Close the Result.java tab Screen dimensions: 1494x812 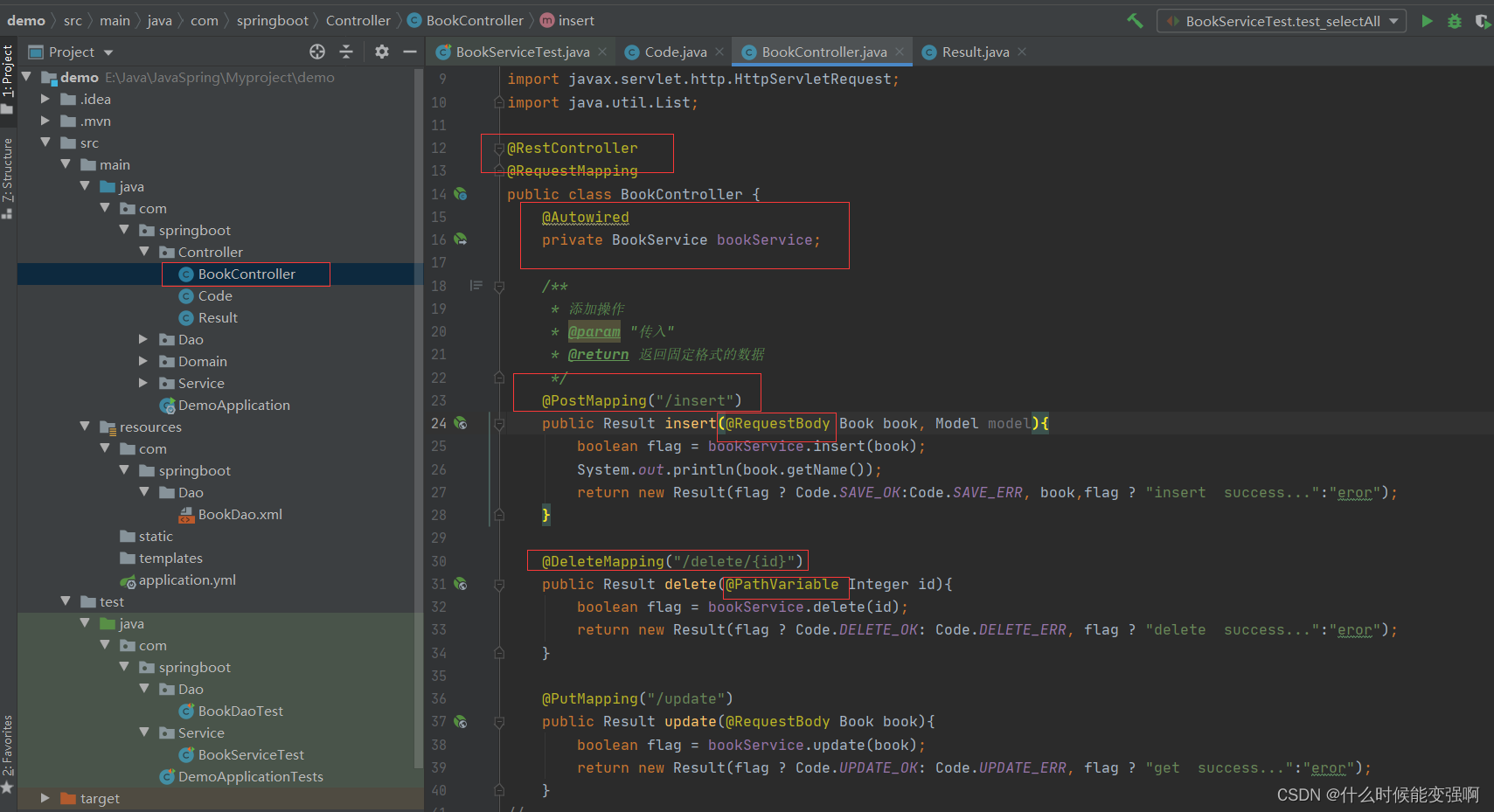pos(1022,52)
